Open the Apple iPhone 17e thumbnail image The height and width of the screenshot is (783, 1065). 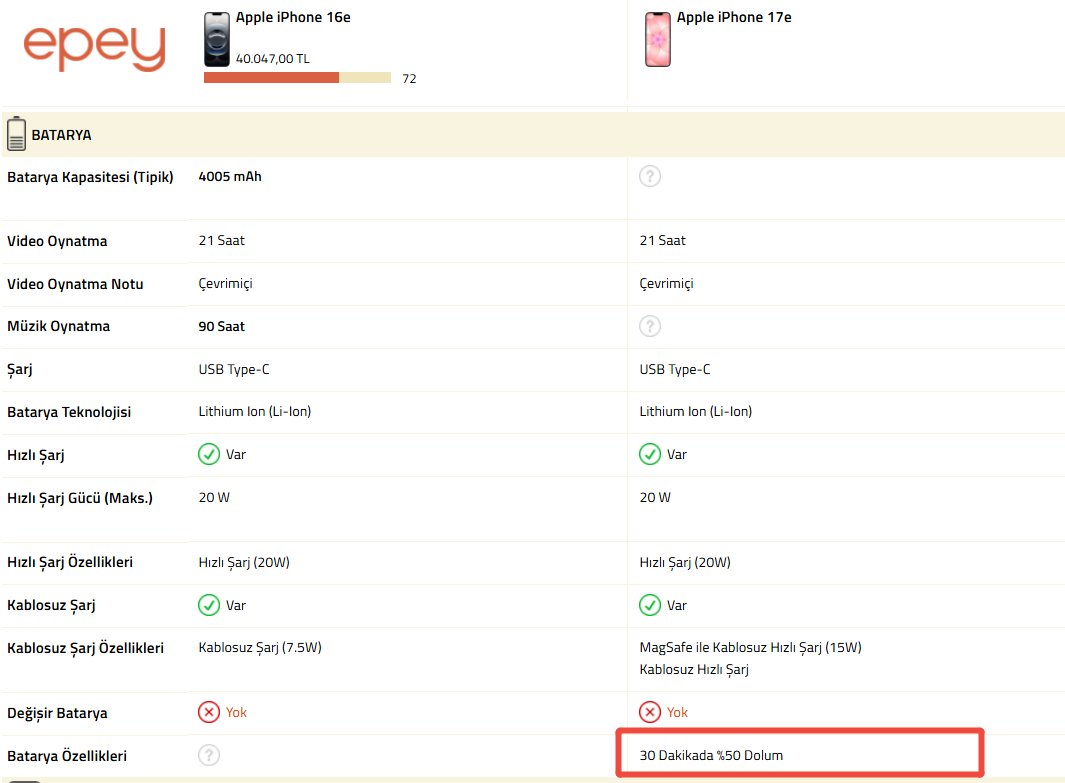pyautogui.click(x=657, y=40)
